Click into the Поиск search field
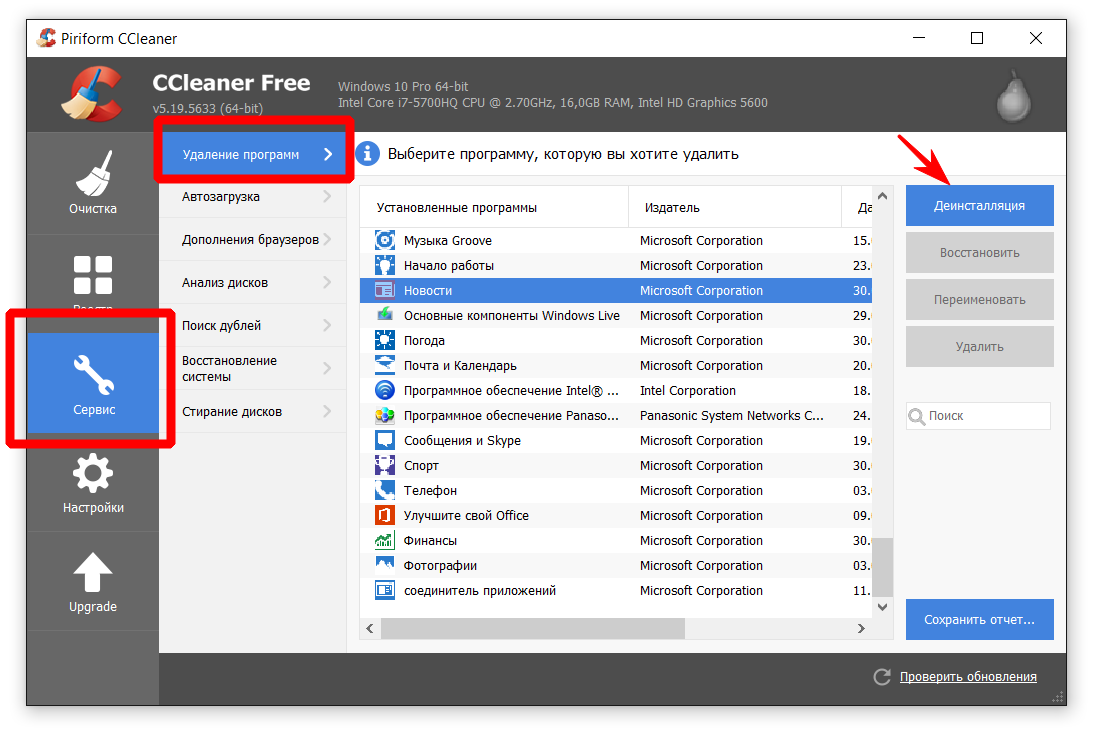The image size is (1112, 732). (985, 416)
